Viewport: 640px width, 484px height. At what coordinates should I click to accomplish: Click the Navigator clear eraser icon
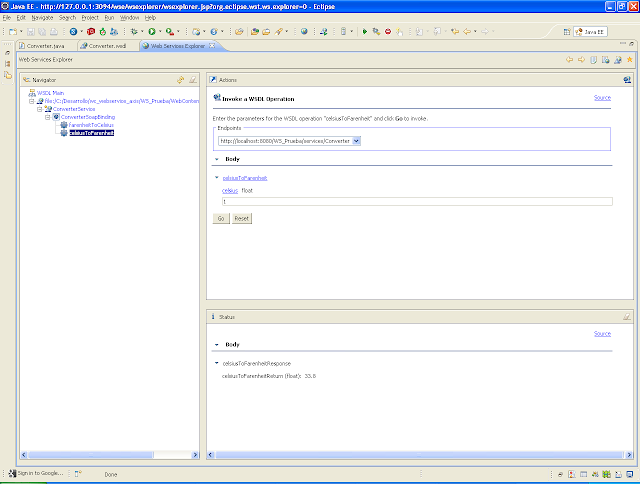193,80
